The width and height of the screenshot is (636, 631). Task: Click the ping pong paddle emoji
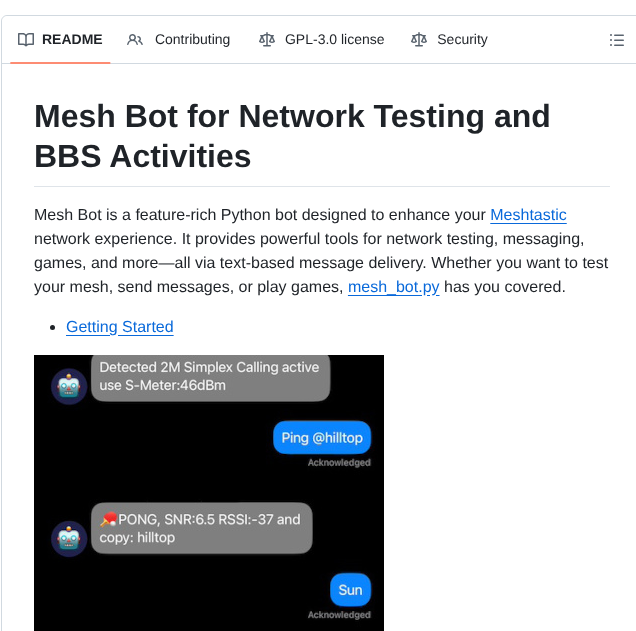(x=108, y=518)
